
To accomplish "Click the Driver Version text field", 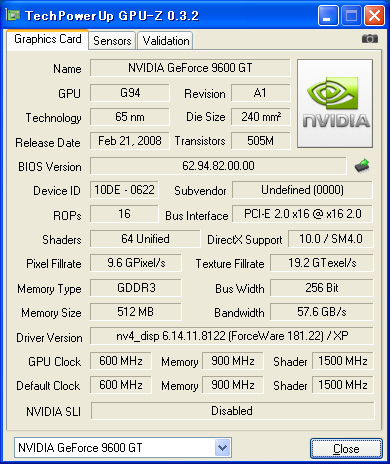I will [x=232, y=336].
